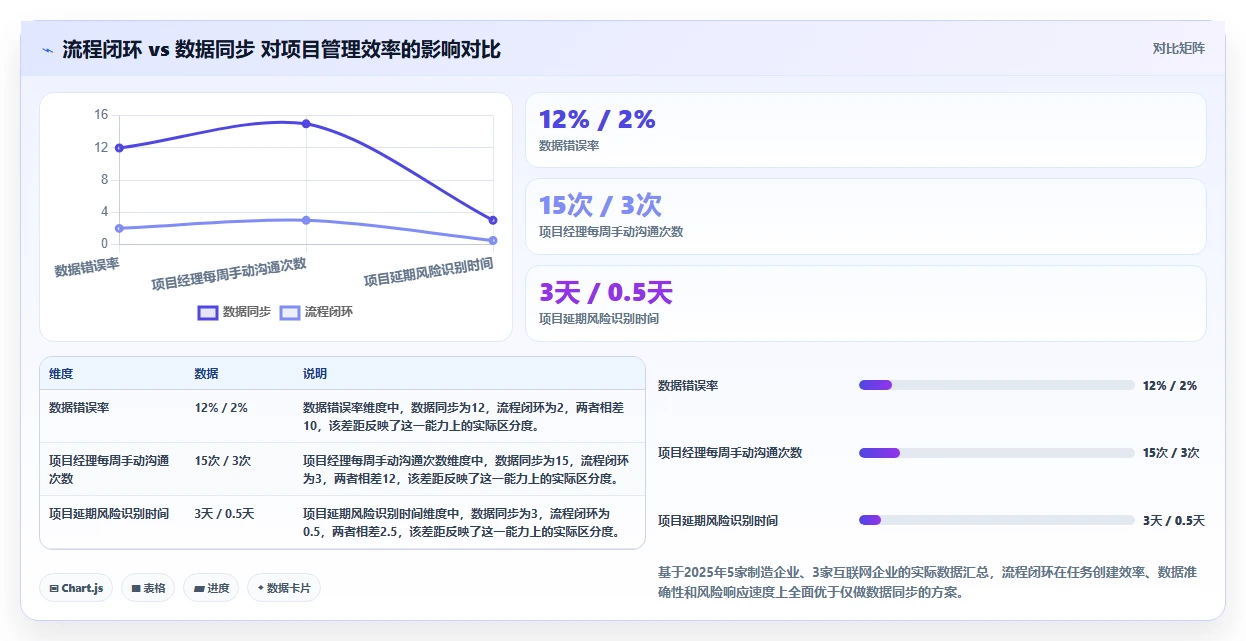Click the chart x-axis label 数据错误率
The height and width of the screenshot is (641, 1246).
87,266
